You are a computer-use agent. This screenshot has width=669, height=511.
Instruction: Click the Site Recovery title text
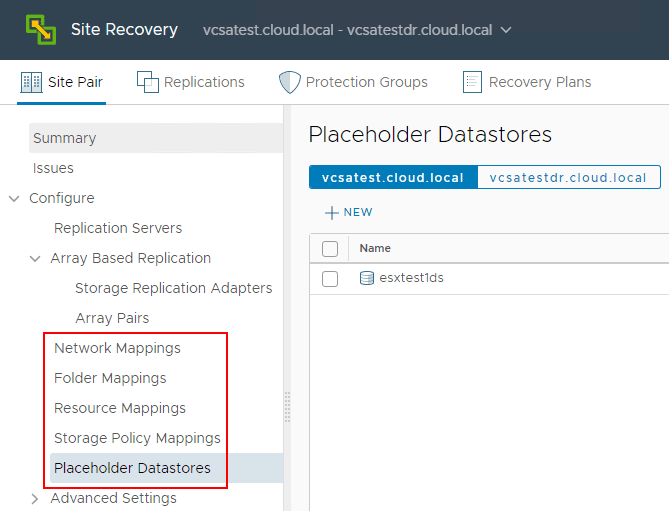click(124, 29)
